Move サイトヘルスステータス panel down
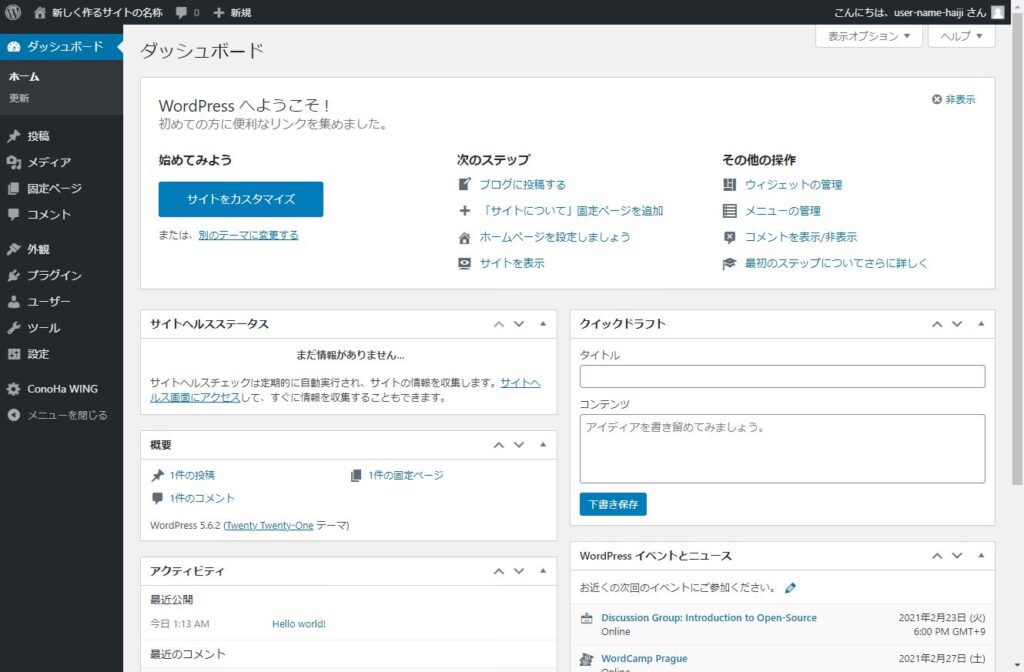The width and height of the screenshot is (1024, 672). [x=519, y=324]
